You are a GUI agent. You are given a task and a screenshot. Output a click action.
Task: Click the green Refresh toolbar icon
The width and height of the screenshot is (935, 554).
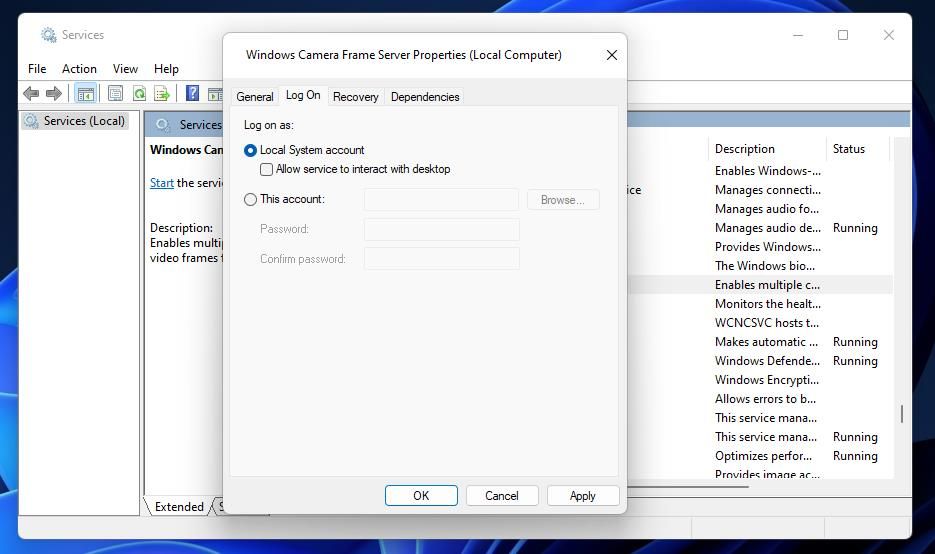(x=139, y=93)
